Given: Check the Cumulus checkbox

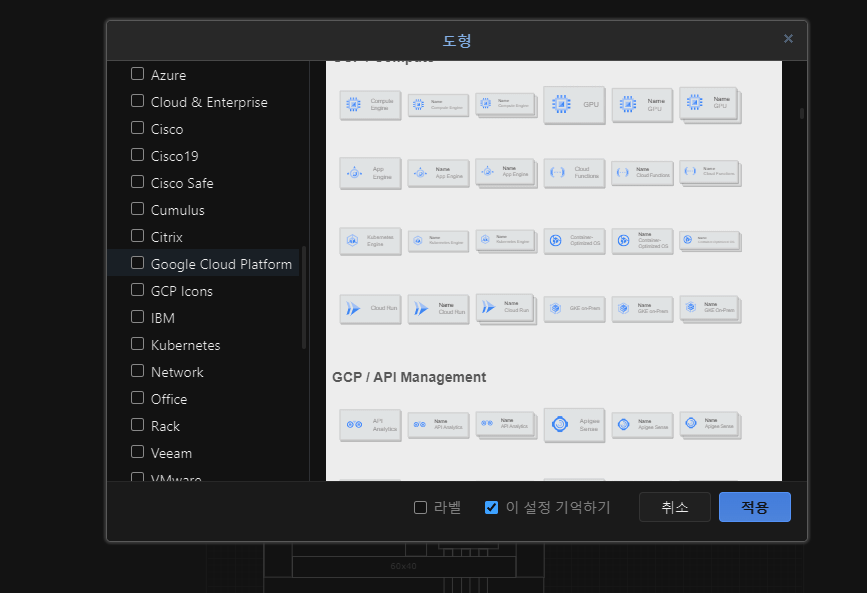Looking at the screenshot, I should click(137, 209).
